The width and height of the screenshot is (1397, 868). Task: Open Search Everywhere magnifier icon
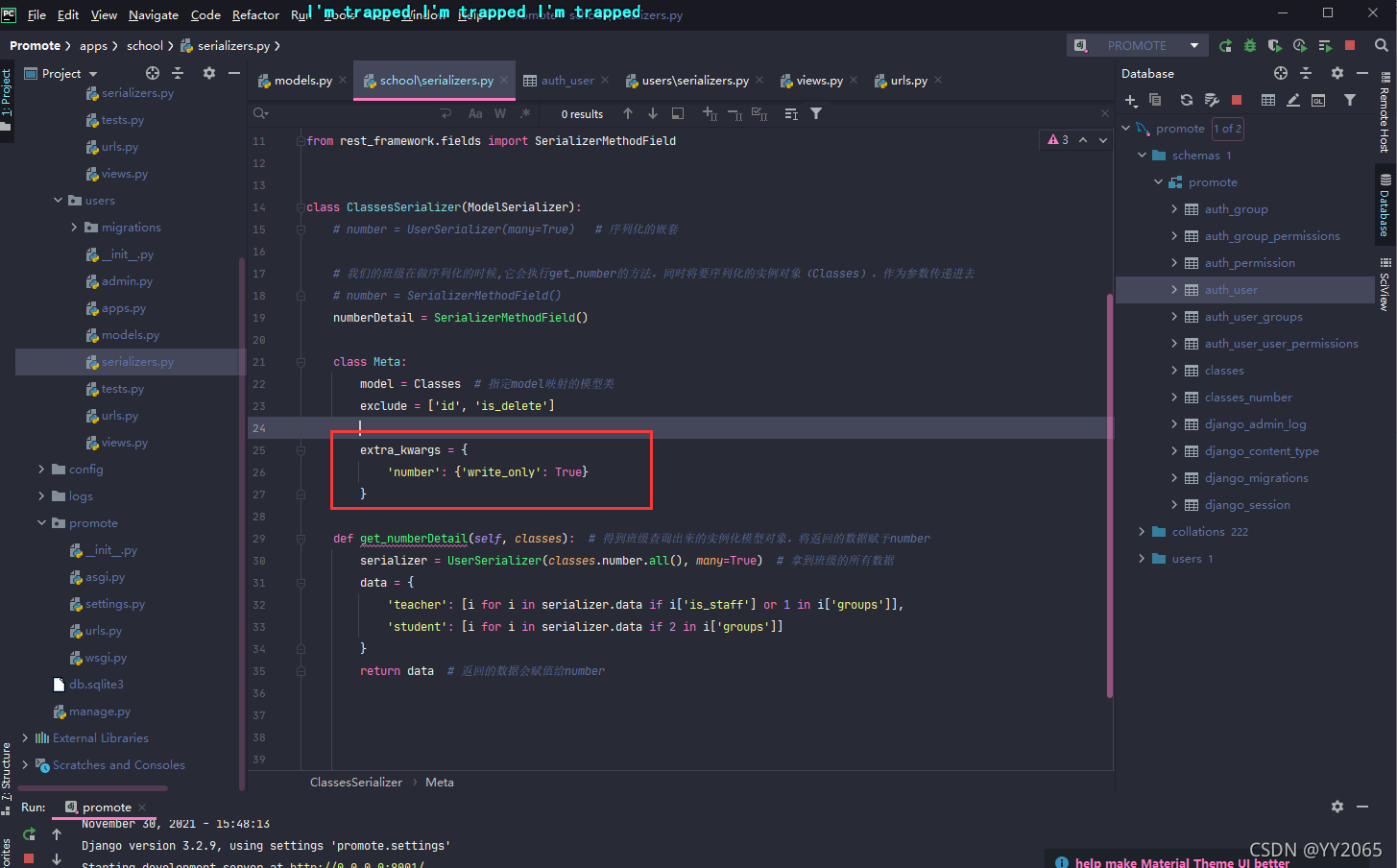coord(1381,45)
